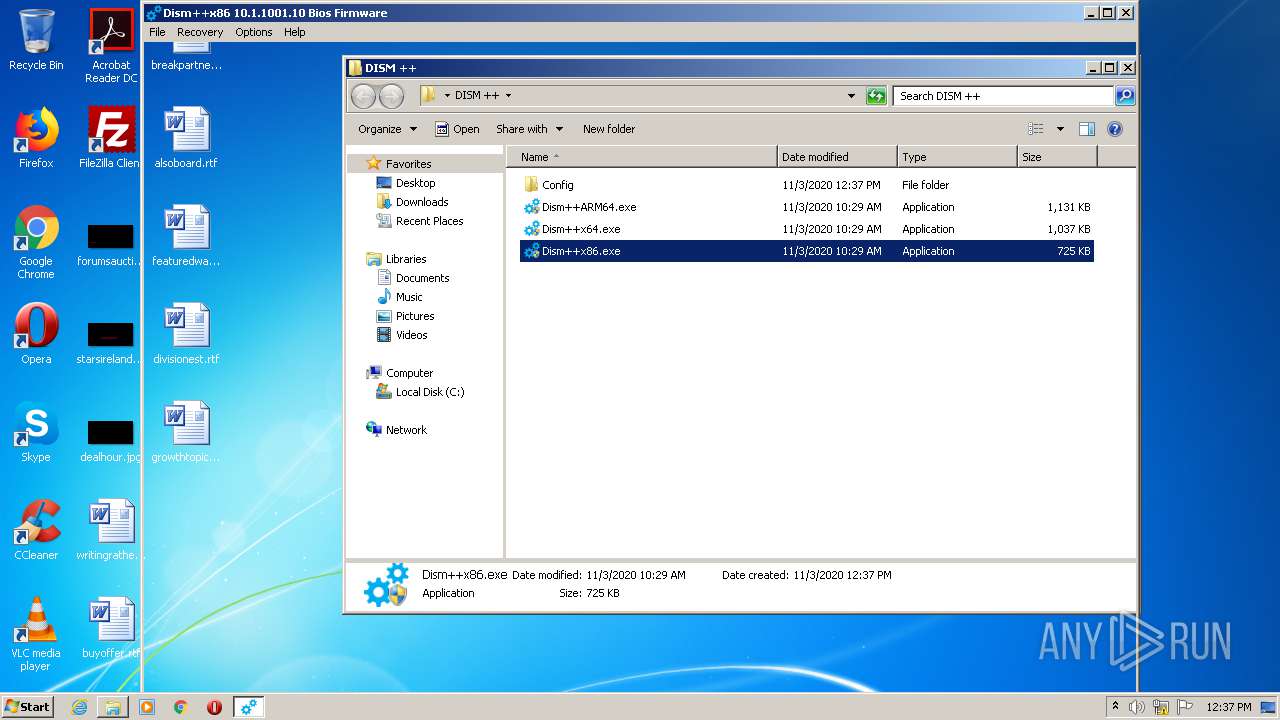Viewport: 1280px width, 720px height.
Task: Open Explorer help question-mark button
Action: (1115, 129)
